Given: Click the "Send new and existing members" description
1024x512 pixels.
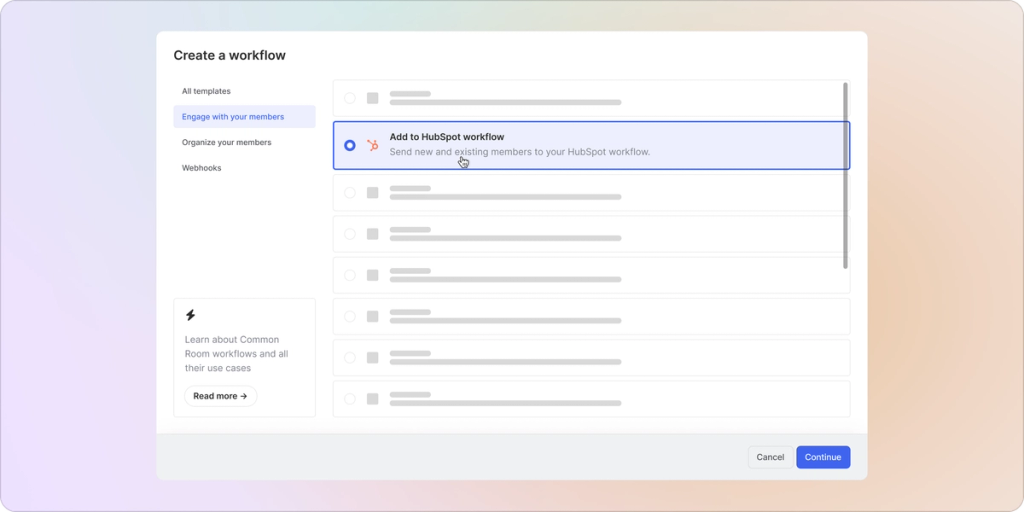Looking at the screenshot, I should 520,152.
